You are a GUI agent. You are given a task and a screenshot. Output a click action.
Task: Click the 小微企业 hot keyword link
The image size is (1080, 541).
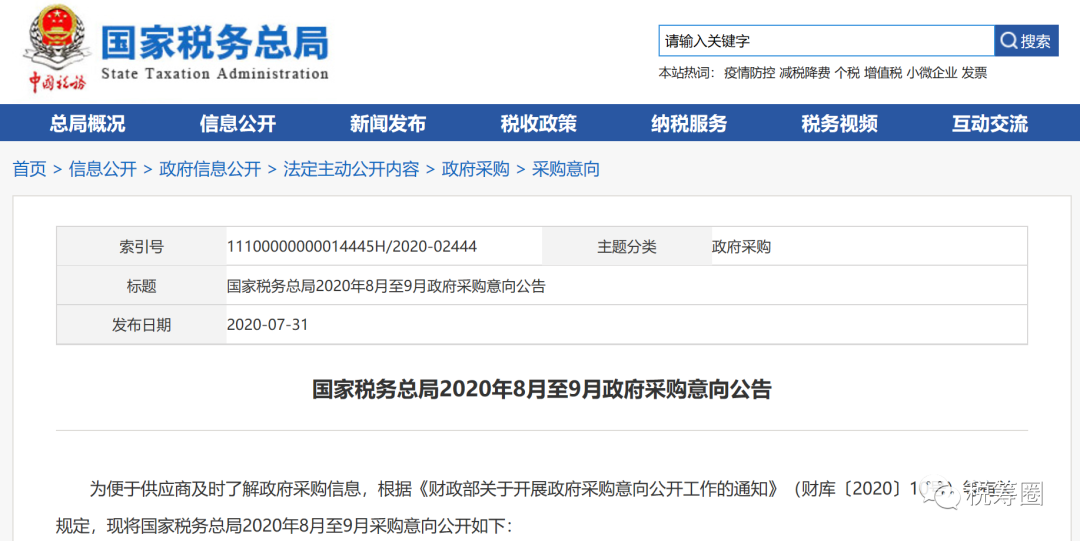[x=932, y=73]
